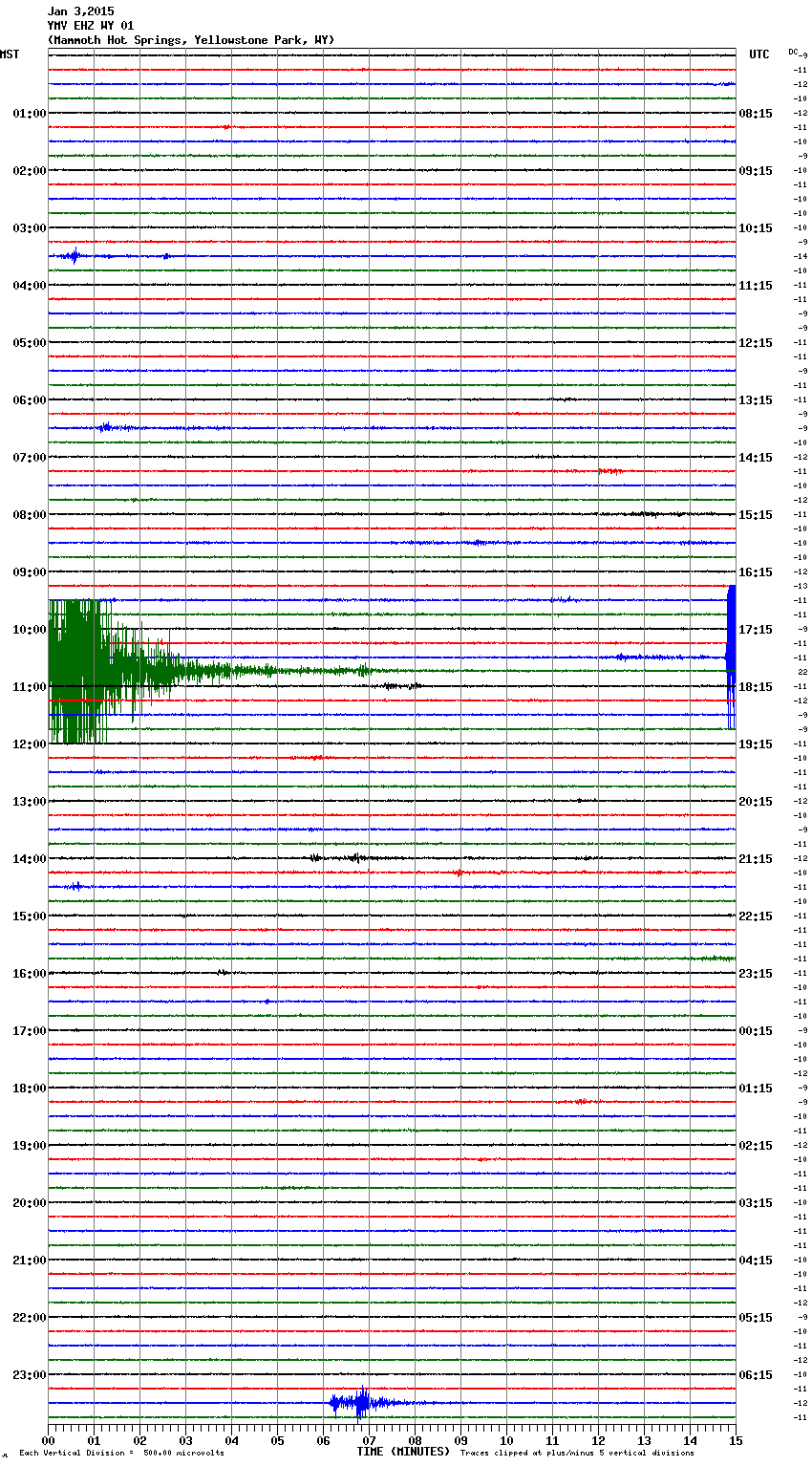
Task: Select the 05:00 MST row label
Action: click(x=30, y=343)
